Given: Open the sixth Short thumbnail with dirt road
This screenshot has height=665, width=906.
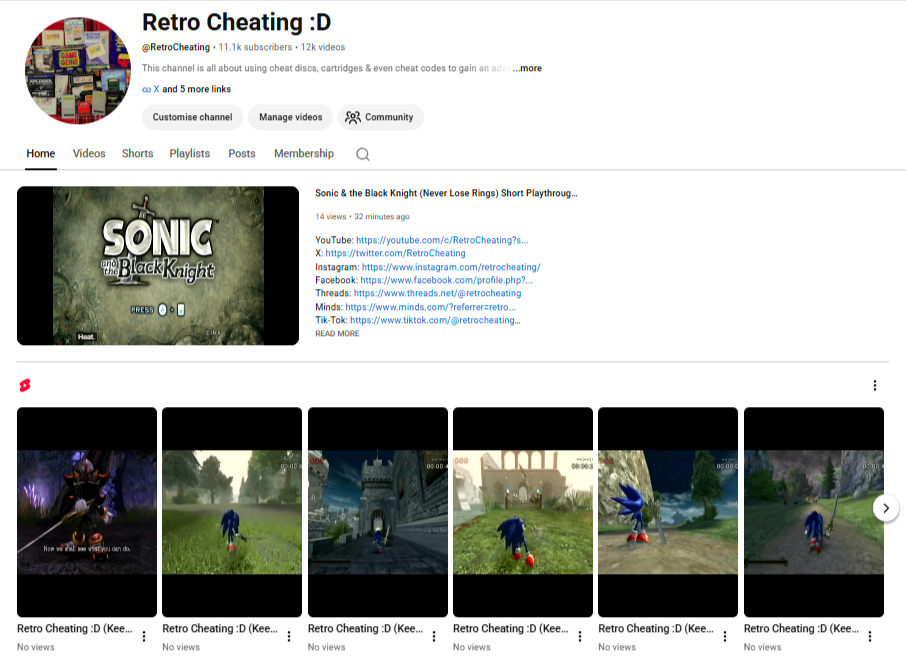Looking at the screenshot, I should pos(814,512).
